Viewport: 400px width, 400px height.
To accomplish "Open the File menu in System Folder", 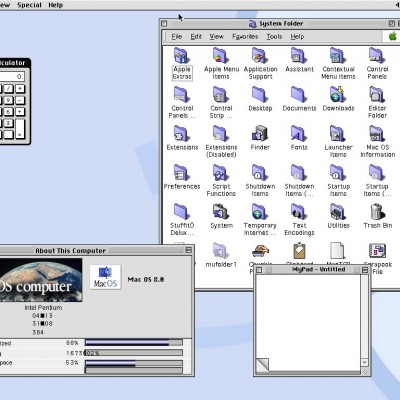I will tap(177, 36).
